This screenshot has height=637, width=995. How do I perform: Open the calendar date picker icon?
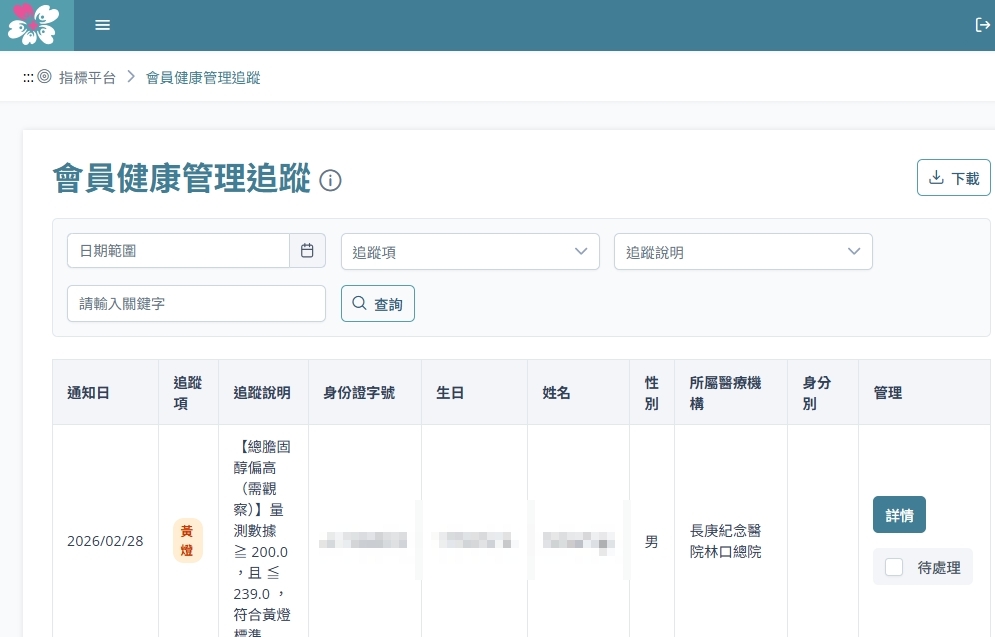coord(307,251)
